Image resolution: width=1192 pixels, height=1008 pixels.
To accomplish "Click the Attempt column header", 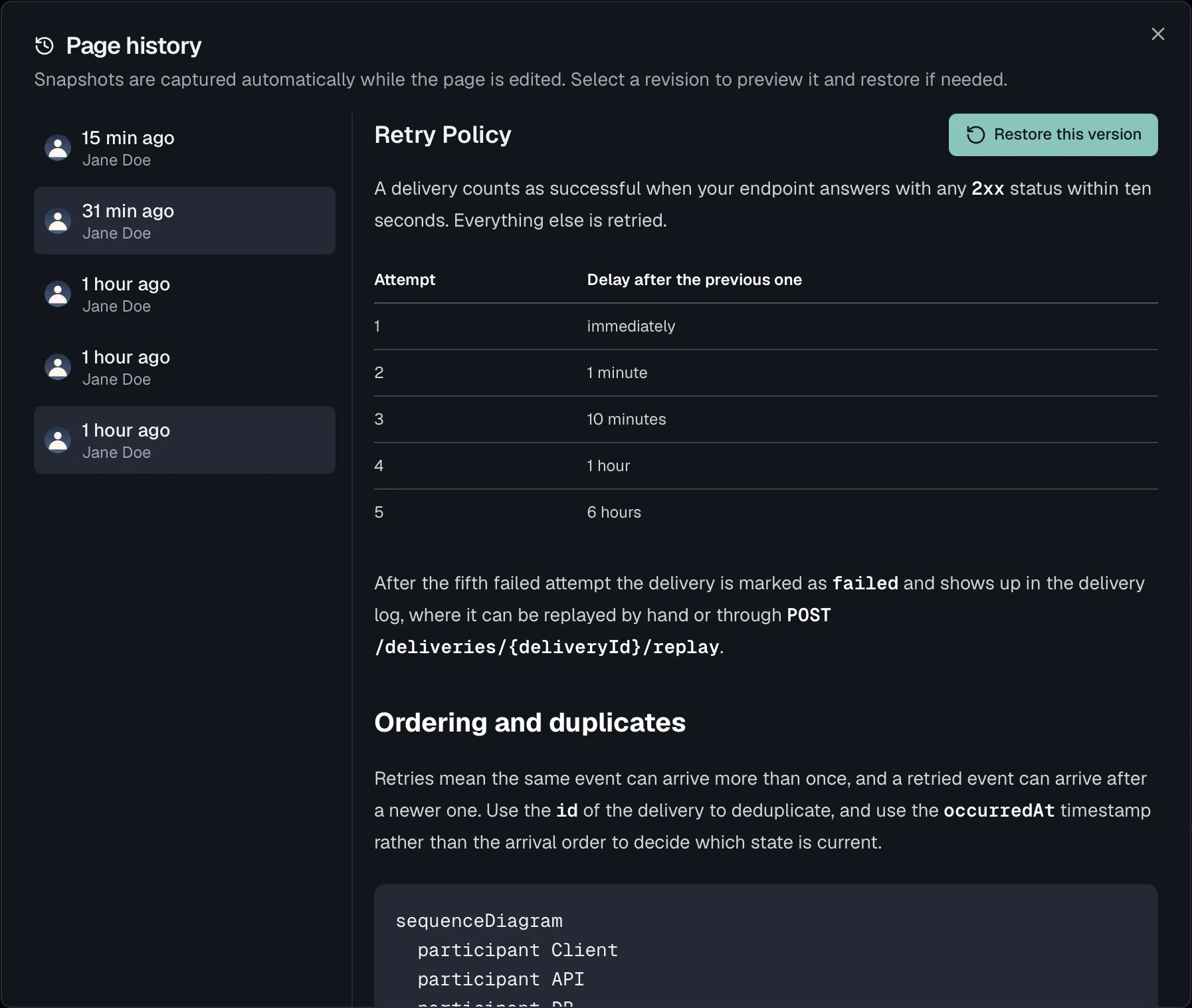I will (405, 280).
